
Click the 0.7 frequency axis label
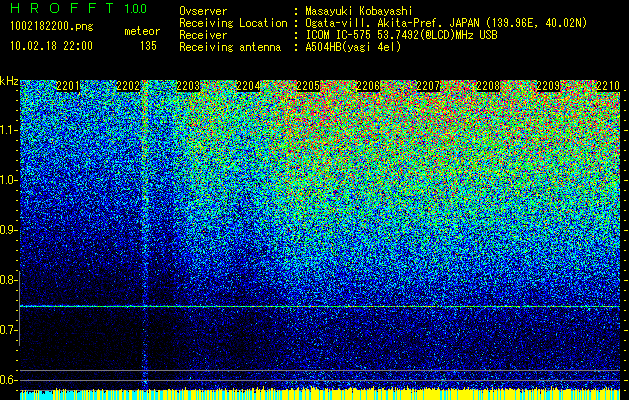pyautogui.click(x=7, y=330)
